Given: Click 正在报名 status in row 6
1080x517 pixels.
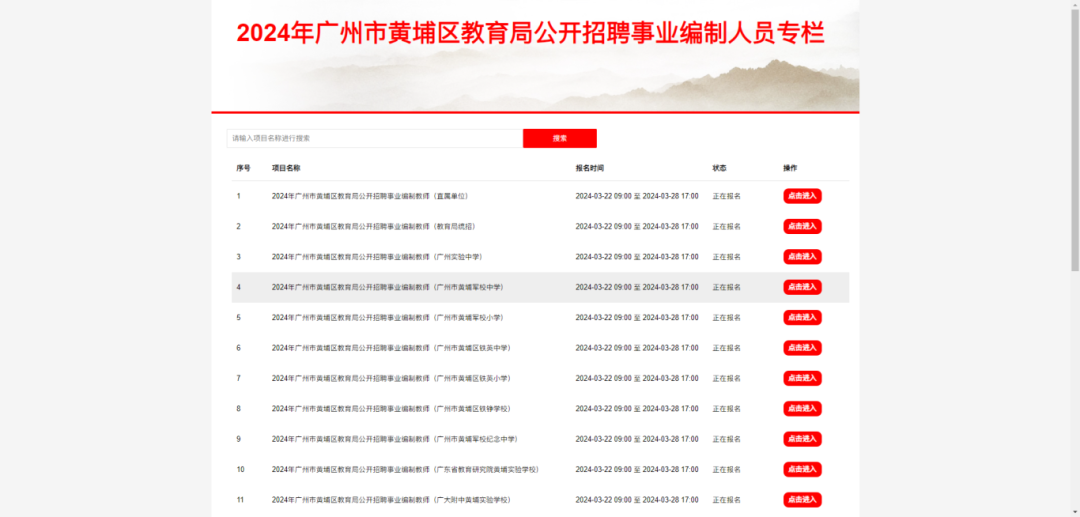Looking at the screenshot, I should [x=727, y=348].
